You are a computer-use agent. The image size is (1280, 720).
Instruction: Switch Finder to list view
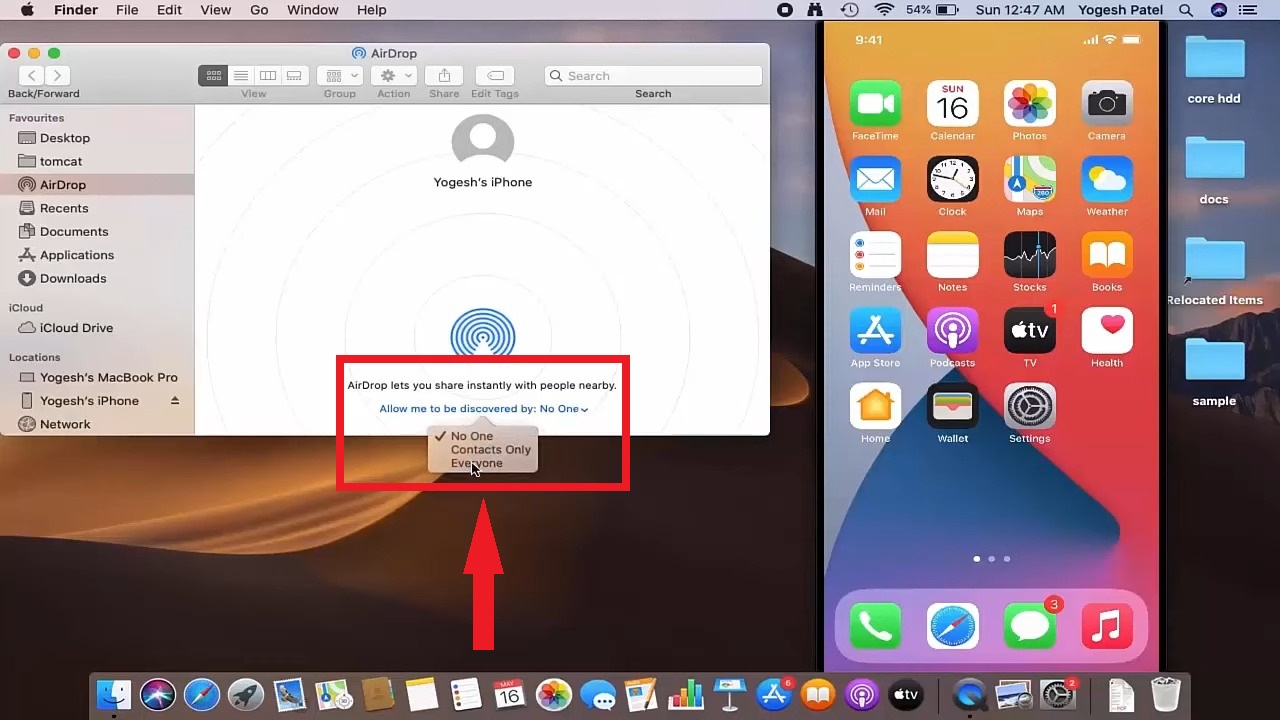[x=241, y=76]
